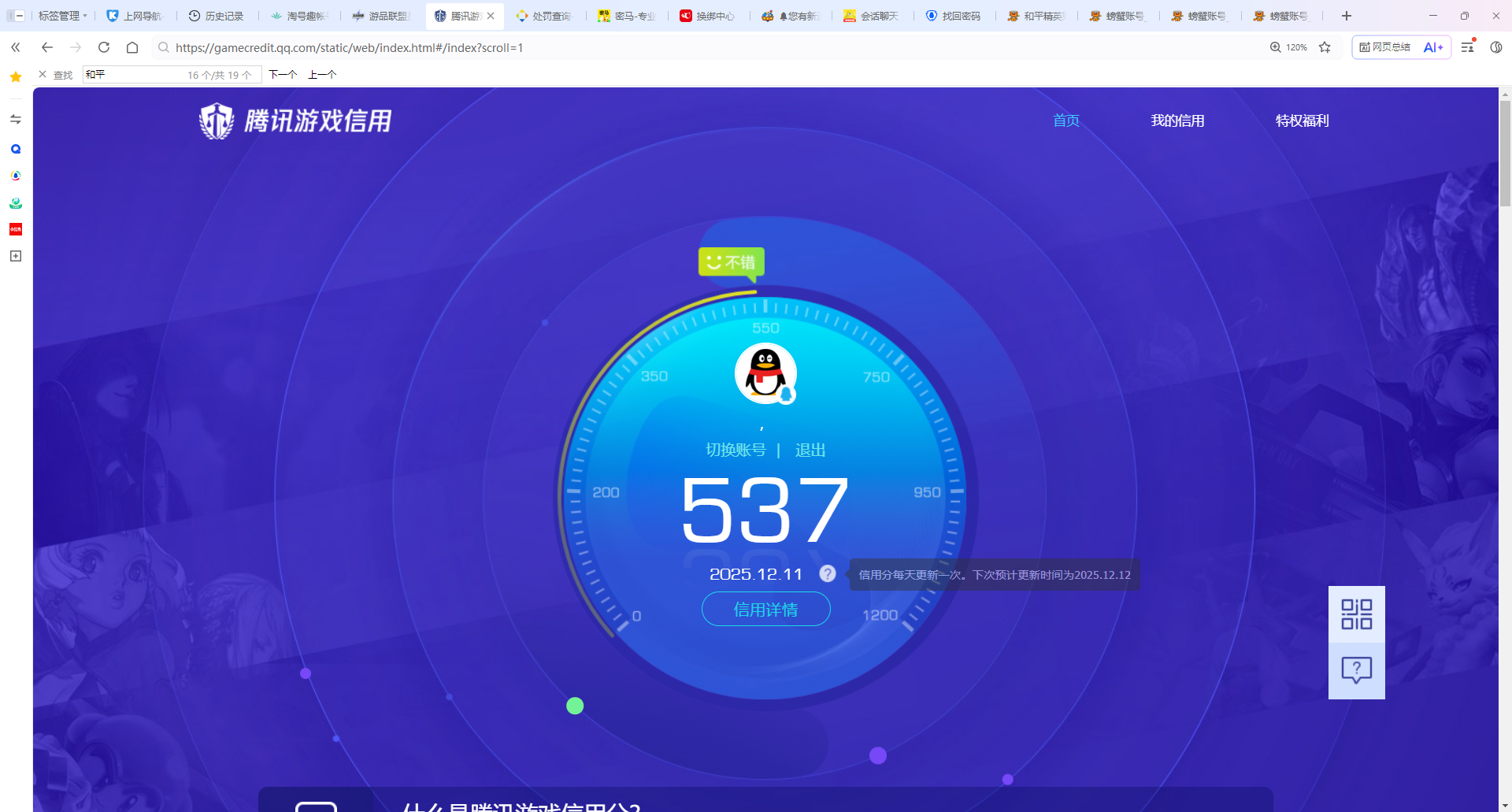Open the zoom level 120% control

(1288, 47)
